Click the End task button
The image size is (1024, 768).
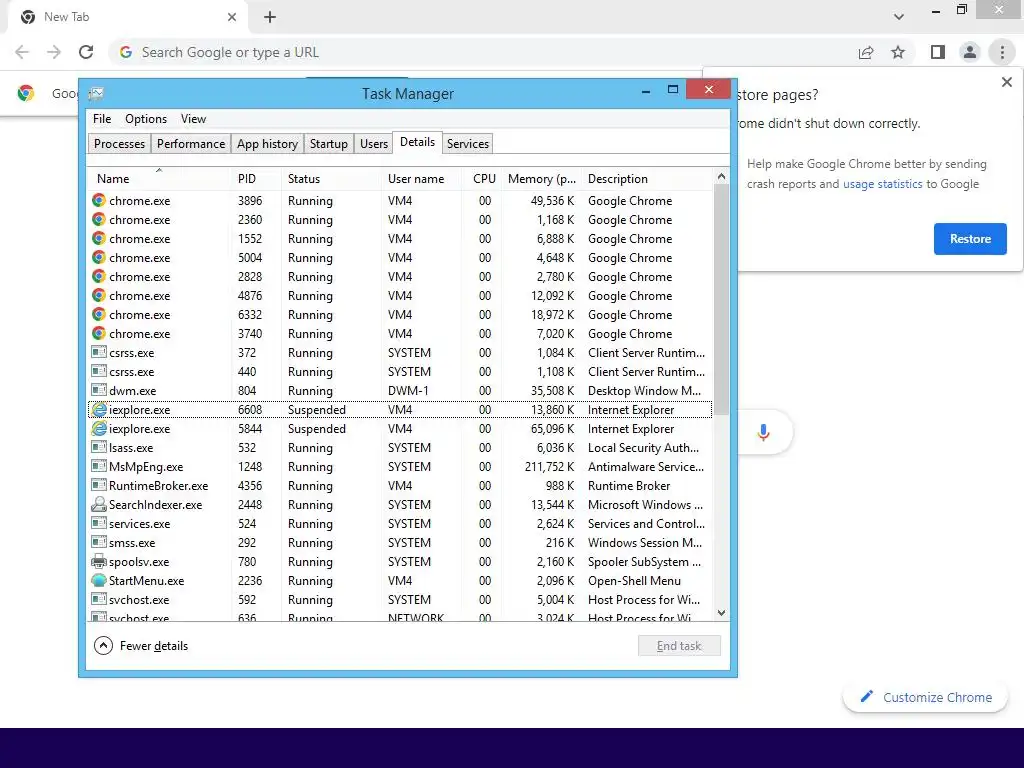(679, 646)
